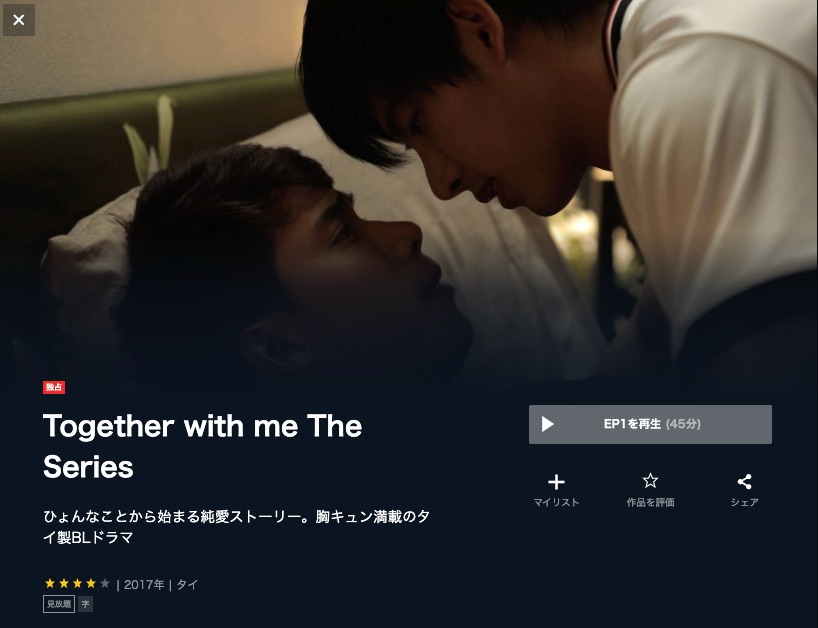The height and width of the screenshot is (628, 818).
Task: Play episode 1 with the triangle icon
Action: click(547, 424)
